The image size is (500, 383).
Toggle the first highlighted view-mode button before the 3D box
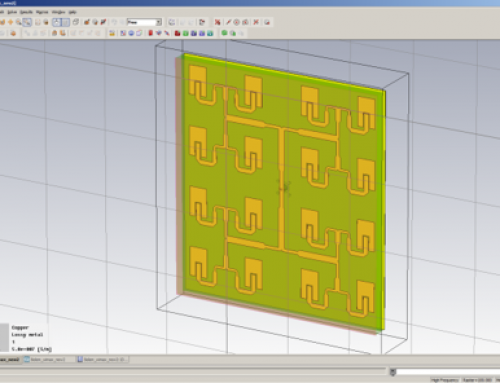pyautogui.click(x=57, y=22)
